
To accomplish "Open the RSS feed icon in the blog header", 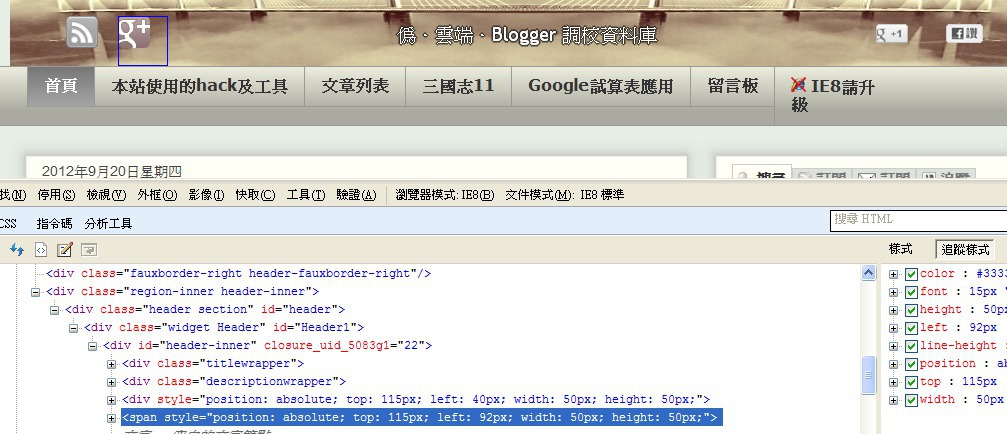I will click(82, 32).
